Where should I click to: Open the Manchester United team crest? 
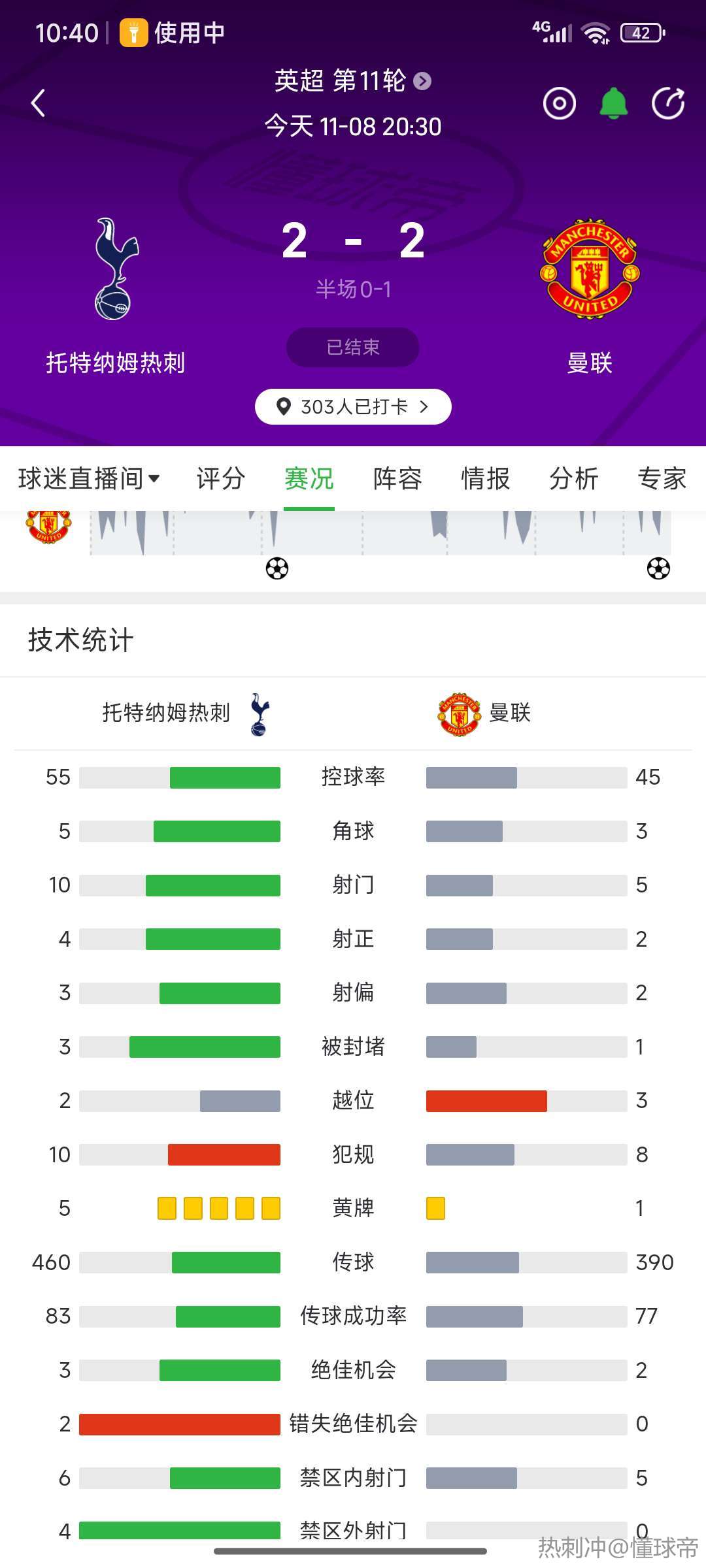590,269
